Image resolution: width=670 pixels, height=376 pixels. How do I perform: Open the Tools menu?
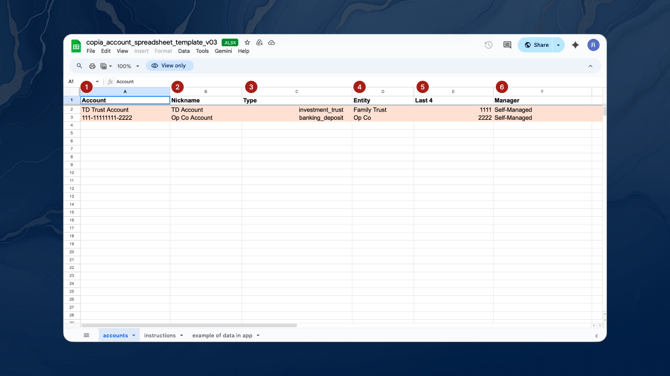coord(202,51)
